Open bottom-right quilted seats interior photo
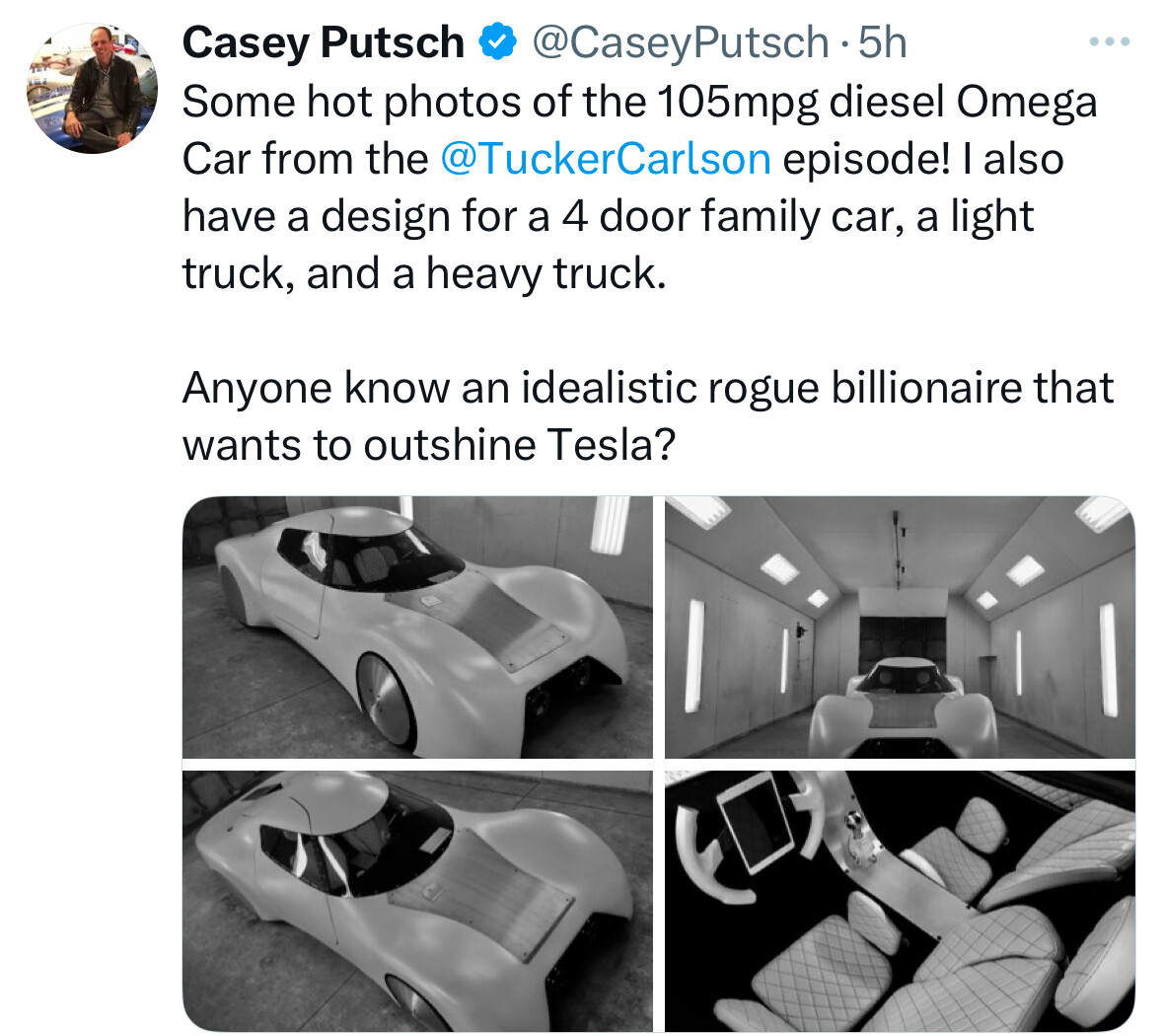The image size is (1163, 1036). [x=900, y=901]
